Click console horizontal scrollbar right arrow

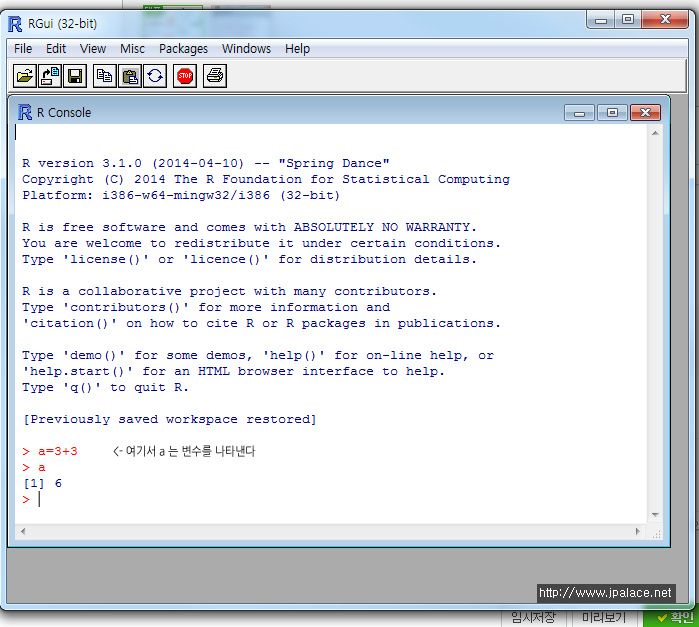(x=637, y=531)
